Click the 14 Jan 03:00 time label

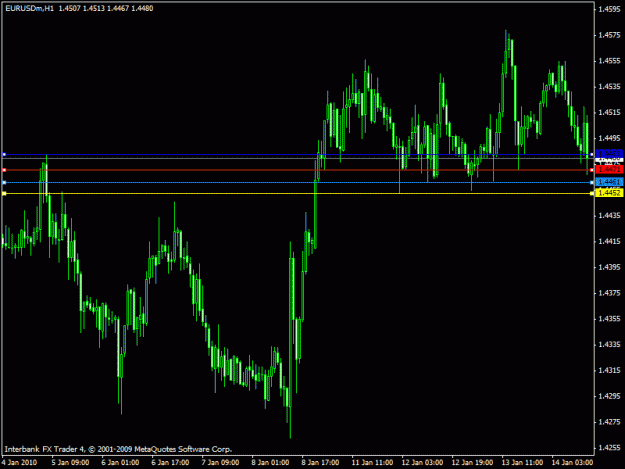pyautogui.click(x=572, y=462)
